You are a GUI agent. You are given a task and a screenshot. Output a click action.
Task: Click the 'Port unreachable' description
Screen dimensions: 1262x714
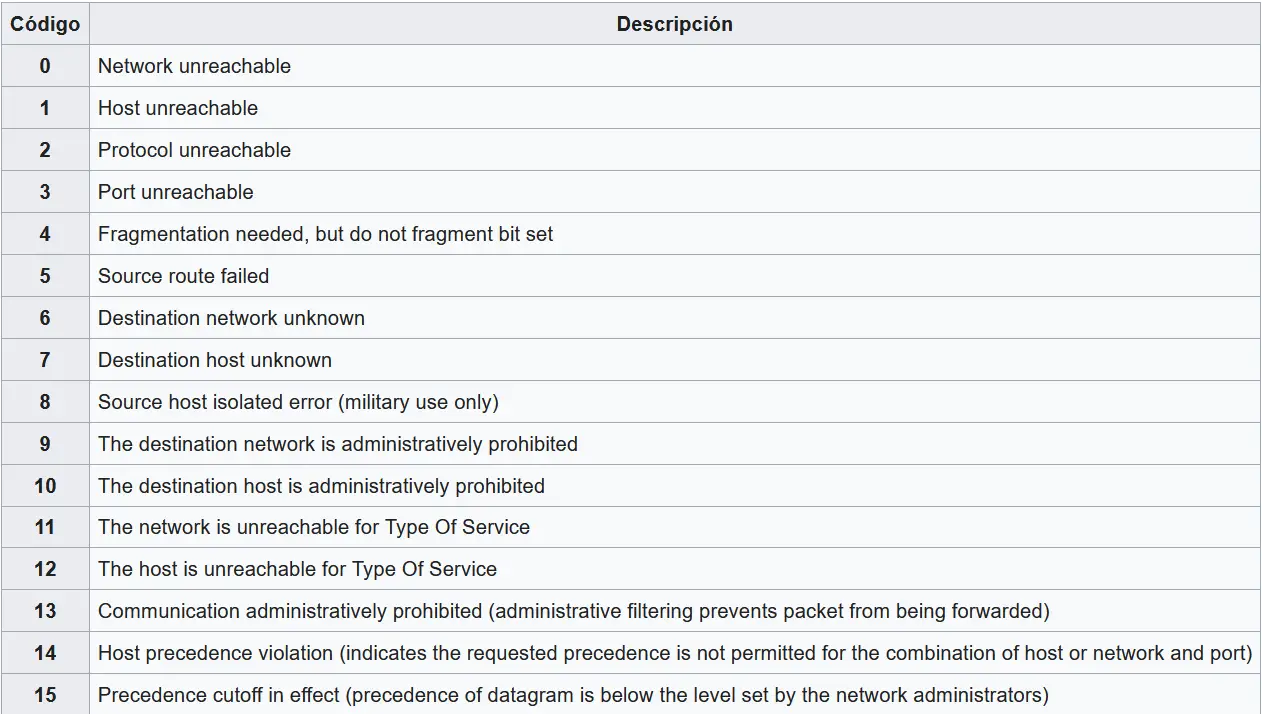coord(175,192)
